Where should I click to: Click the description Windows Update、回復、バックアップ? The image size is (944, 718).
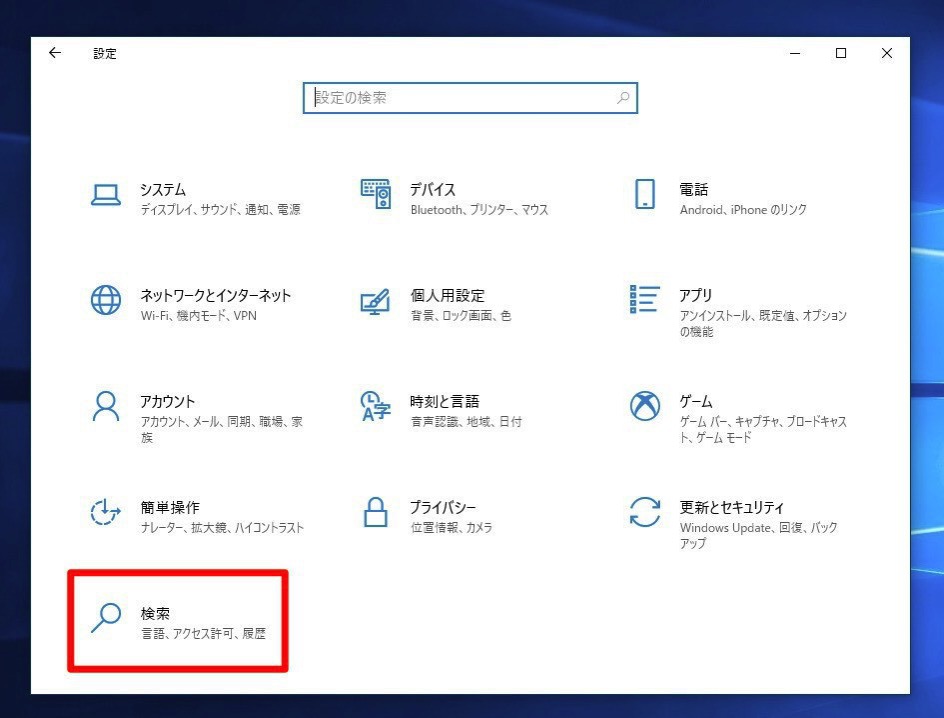(x=759, y=535)
